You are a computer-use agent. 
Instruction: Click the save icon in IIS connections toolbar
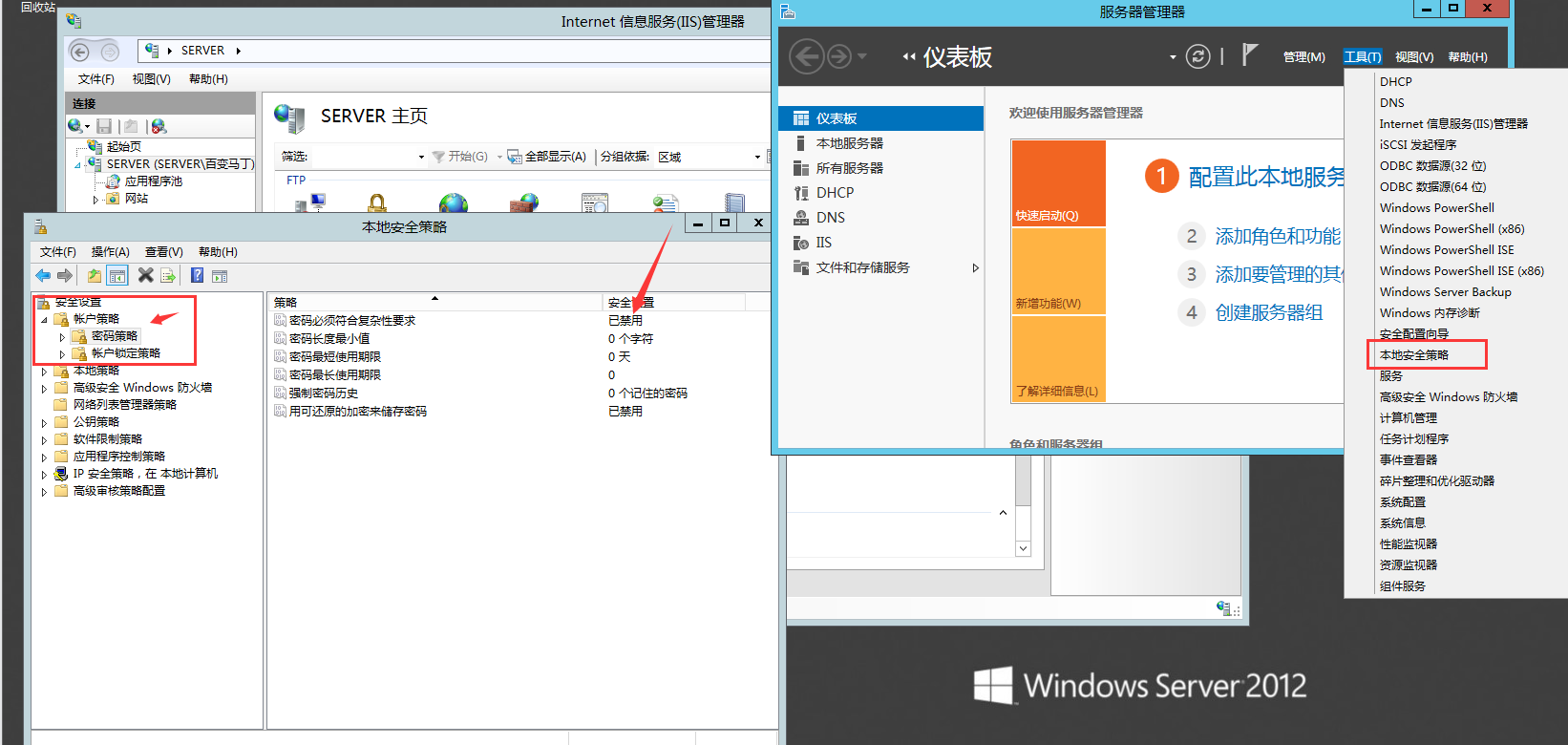104,126
